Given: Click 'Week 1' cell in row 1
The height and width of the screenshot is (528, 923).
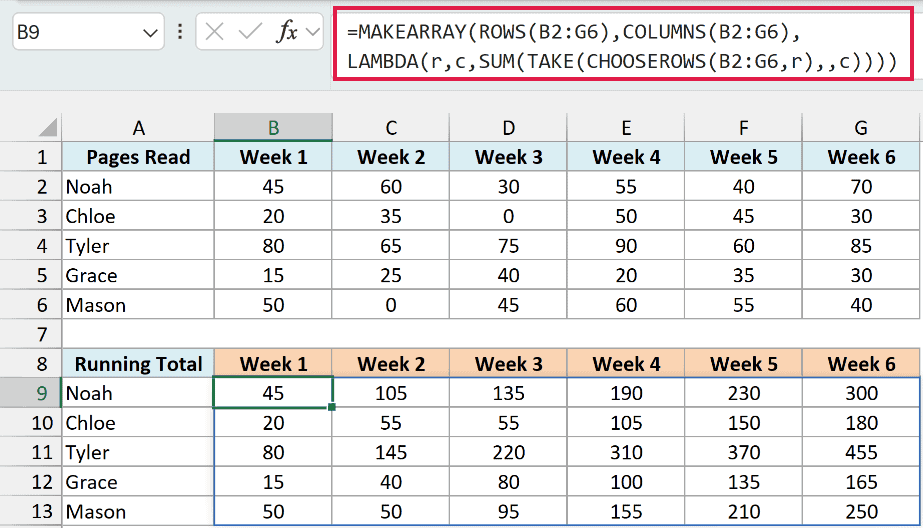Looking at the screenshot, I should coord(273,157).
